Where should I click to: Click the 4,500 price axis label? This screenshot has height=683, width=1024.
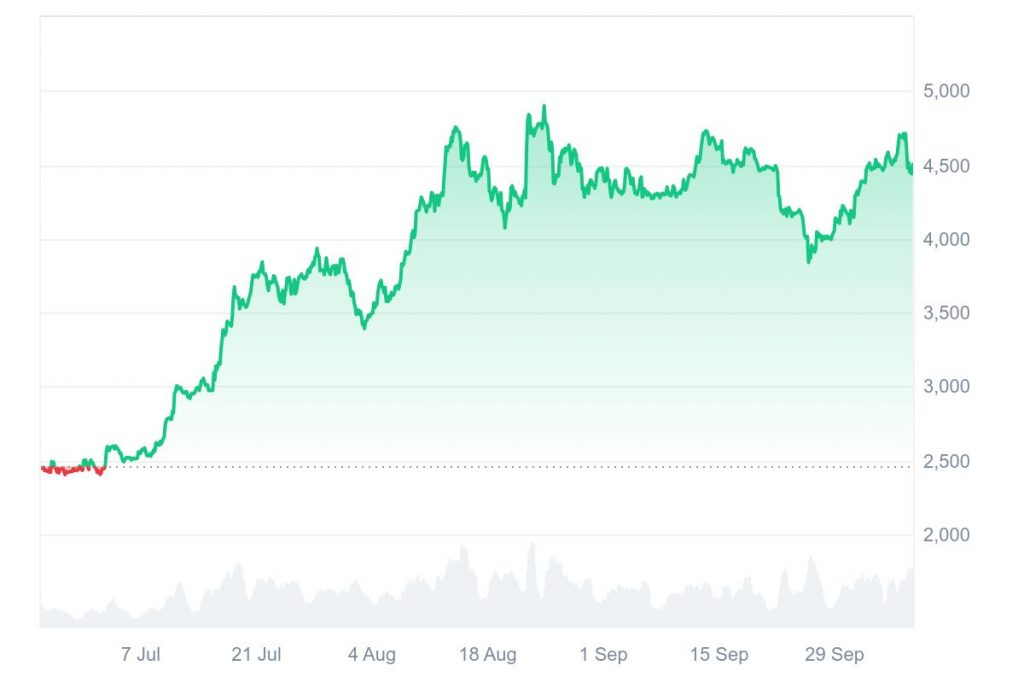[x=947, y=165]
